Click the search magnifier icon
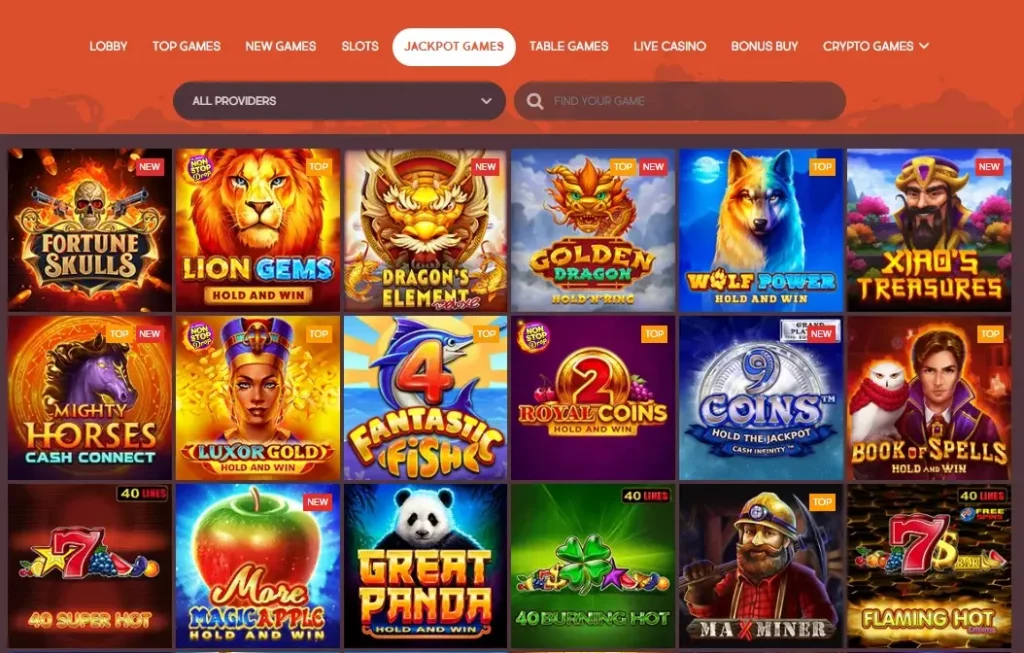This screenshot has width=1024, height=653. coord(535,101)
